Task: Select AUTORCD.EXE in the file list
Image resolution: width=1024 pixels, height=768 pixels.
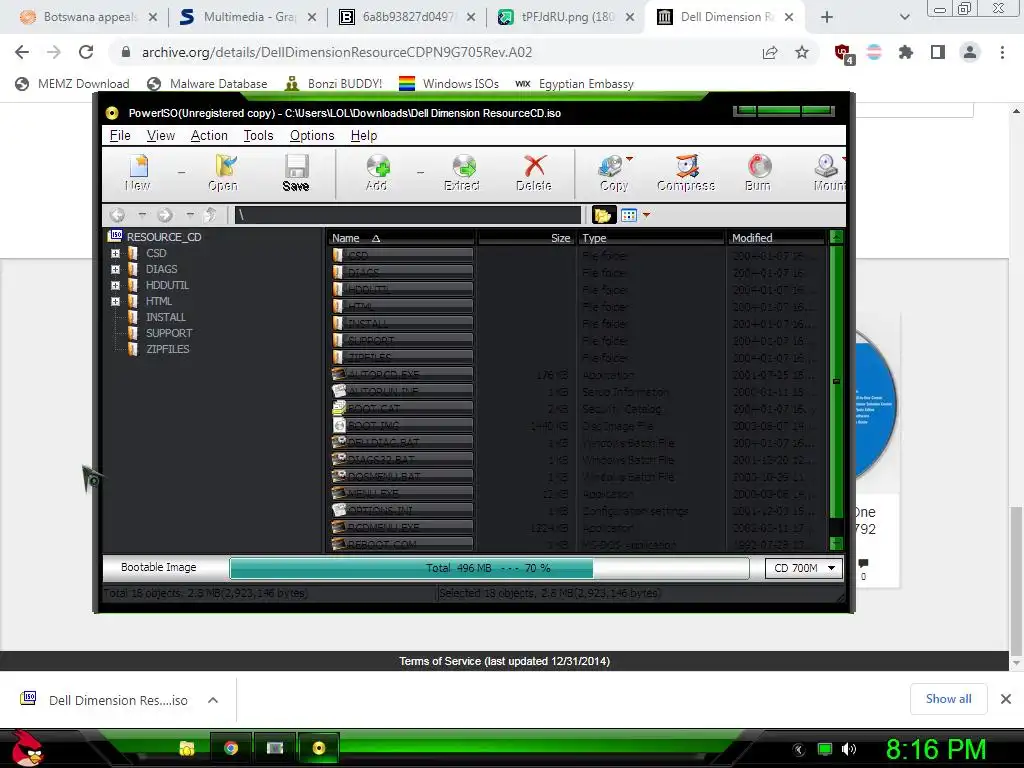Action: tap(402, 375)
